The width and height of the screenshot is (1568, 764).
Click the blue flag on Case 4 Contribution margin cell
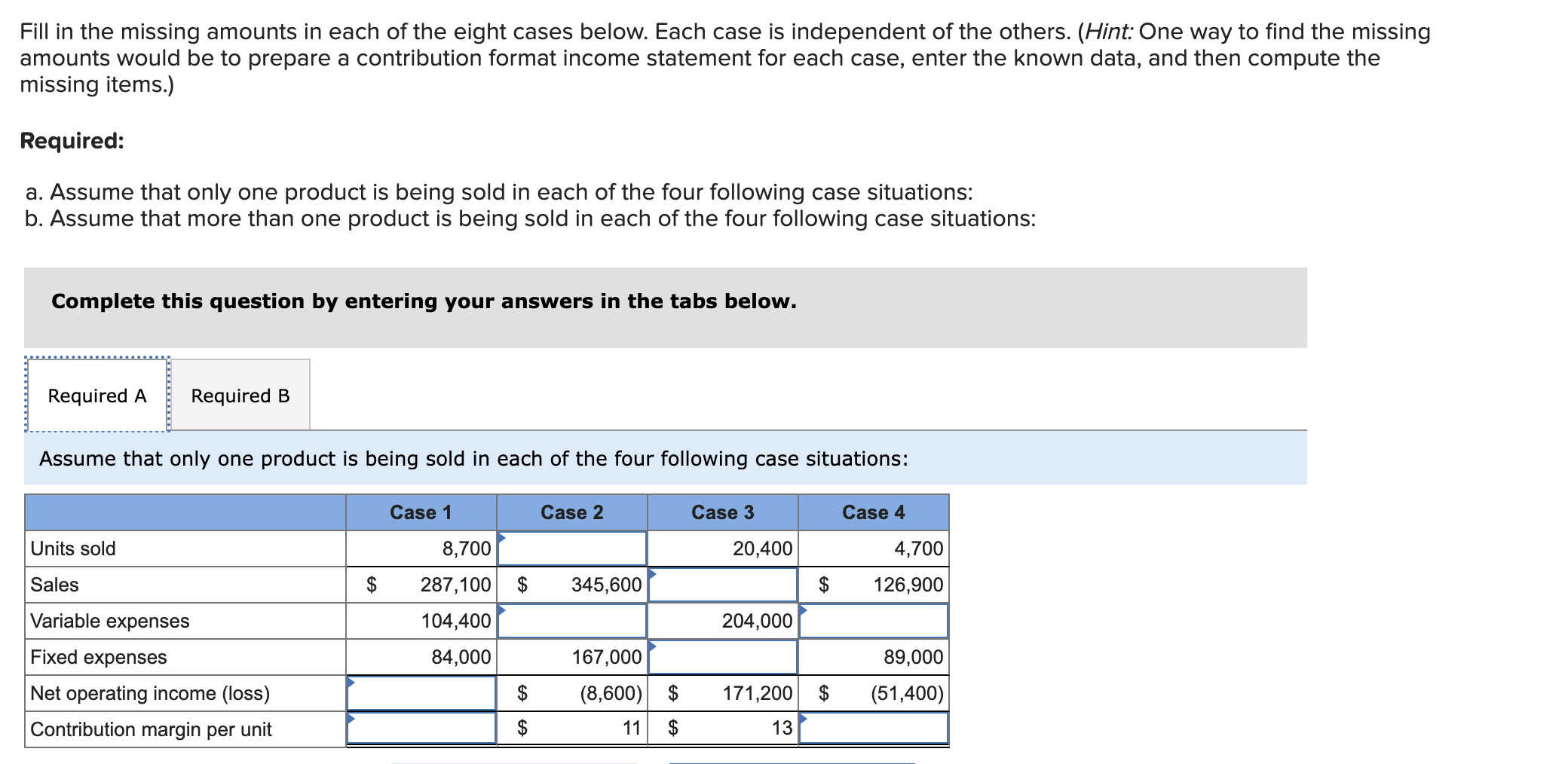804,719
